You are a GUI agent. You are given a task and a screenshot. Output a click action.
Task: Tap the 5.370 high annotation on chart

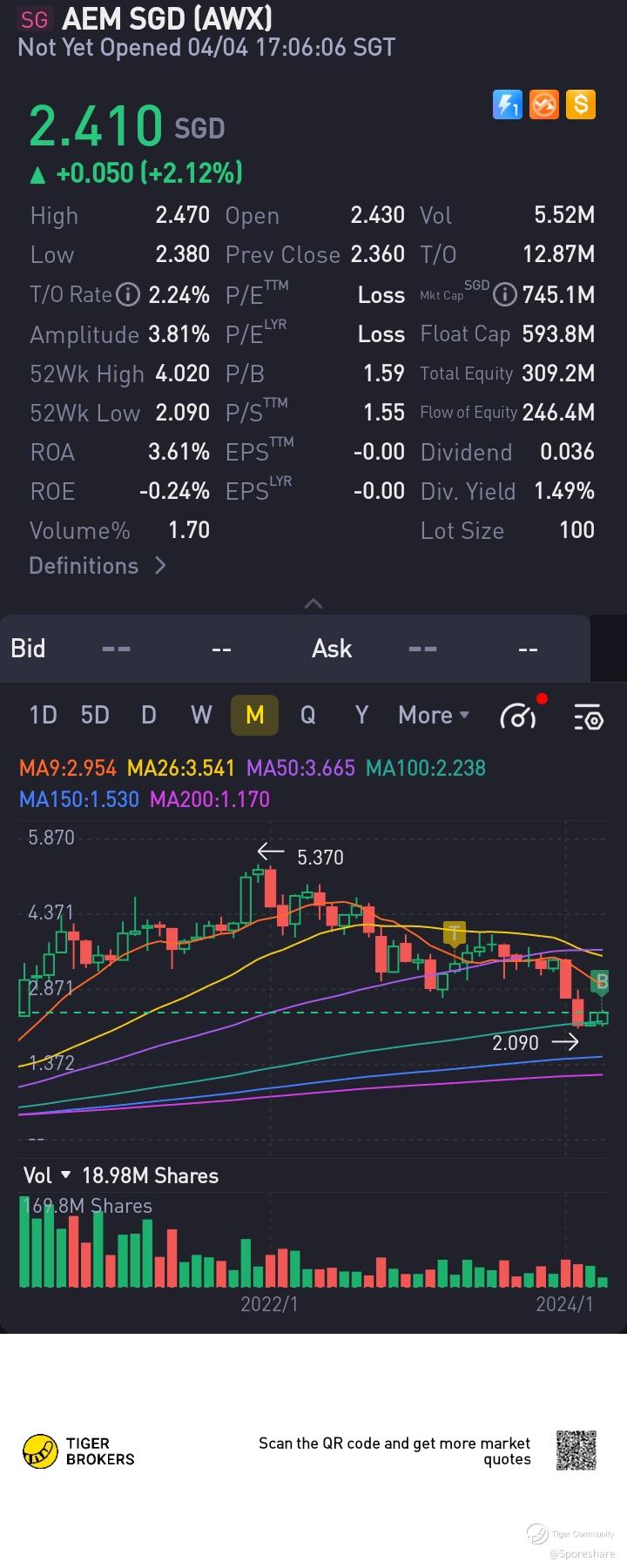coord(320,858)
